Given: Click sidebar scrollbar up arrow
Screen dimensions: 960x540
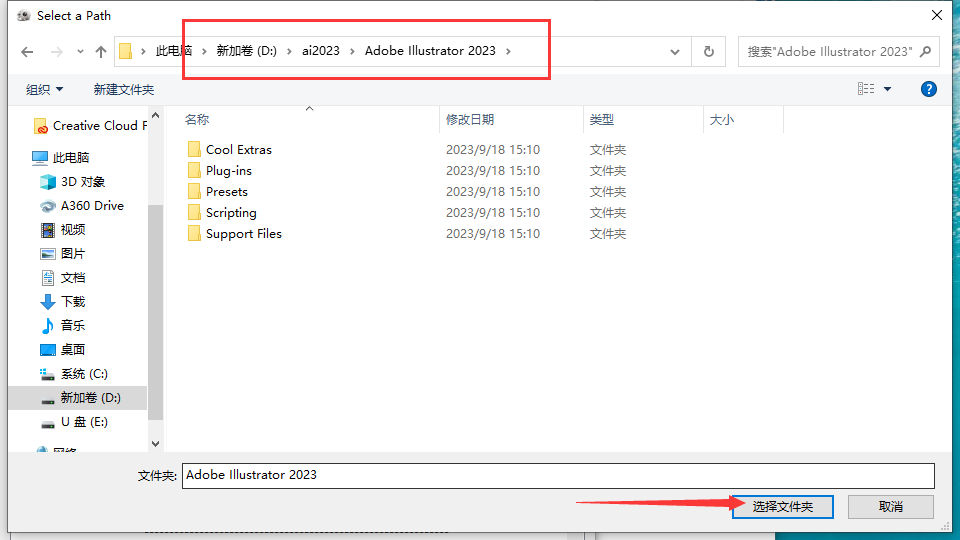Looking at the screenshot, I should click(x=156, y=116).
